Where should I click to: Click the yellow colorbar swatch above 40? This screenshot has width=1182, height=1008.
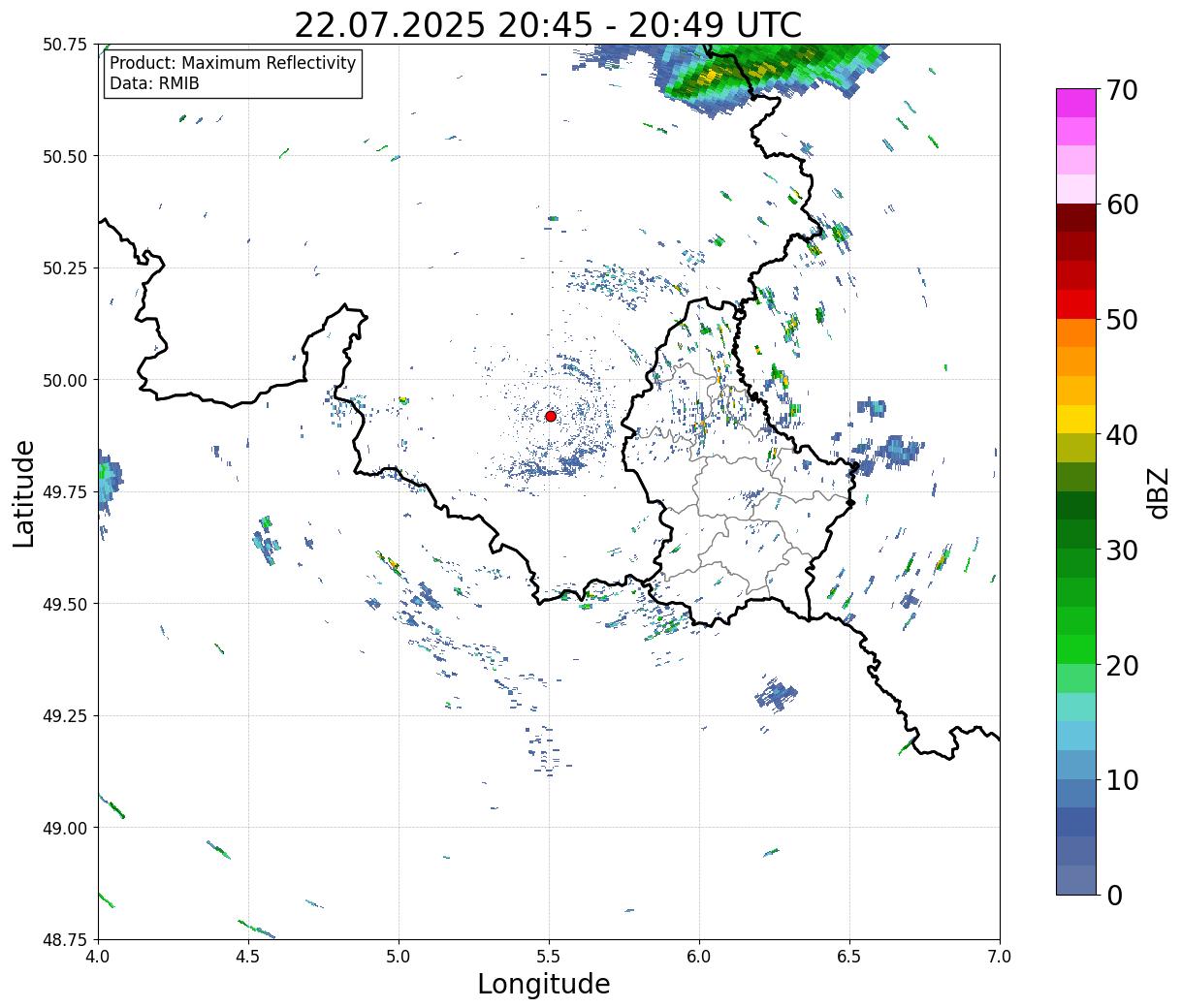(1076, 420)
